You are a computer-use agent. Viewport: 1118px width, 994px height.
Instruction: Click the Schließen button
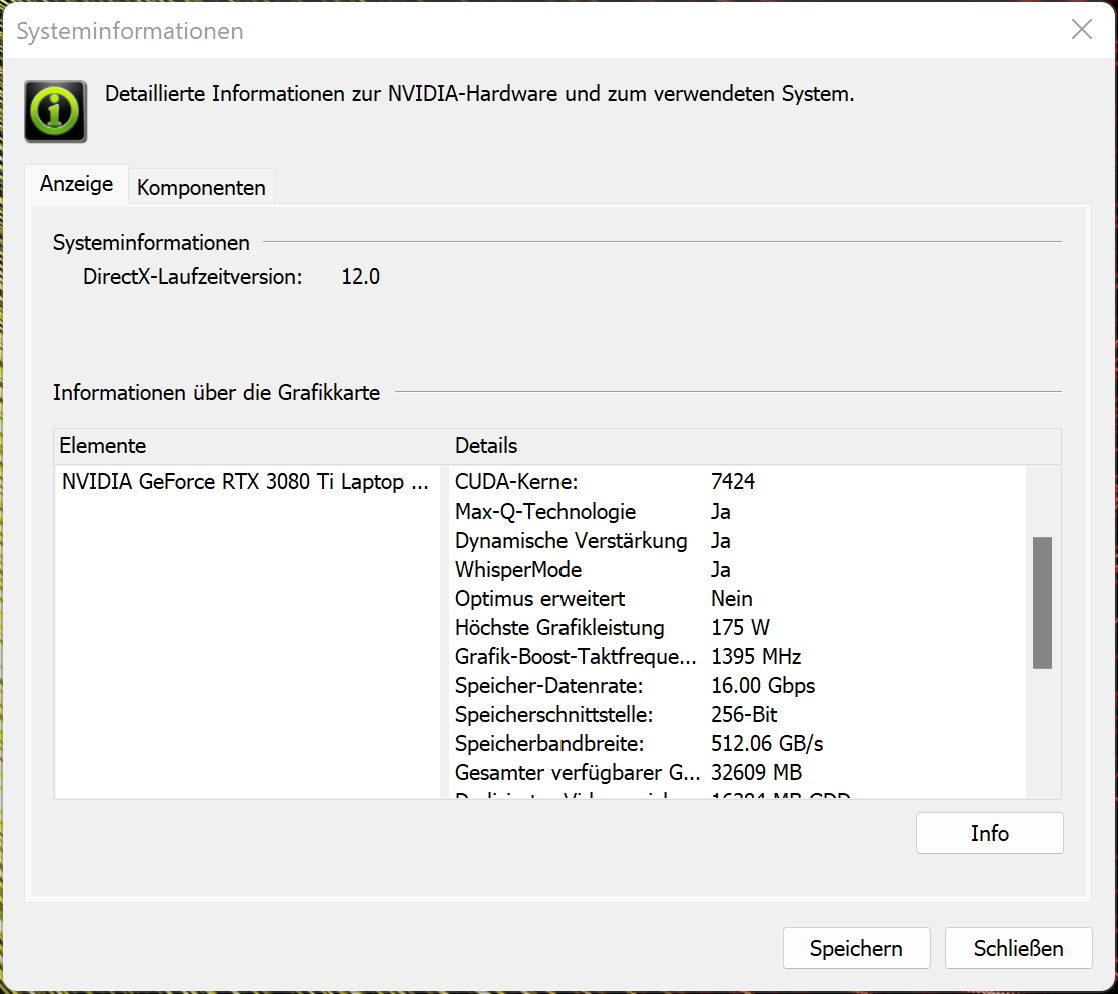pyautogui.click(x=1018, y=948)
